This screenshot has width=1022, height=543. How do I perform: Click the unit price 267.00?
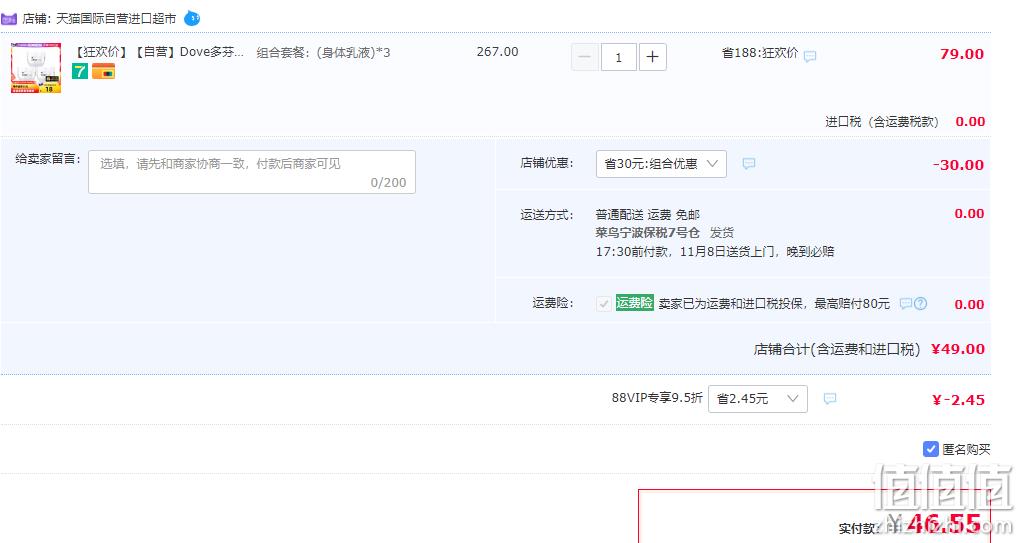[497, 51]
